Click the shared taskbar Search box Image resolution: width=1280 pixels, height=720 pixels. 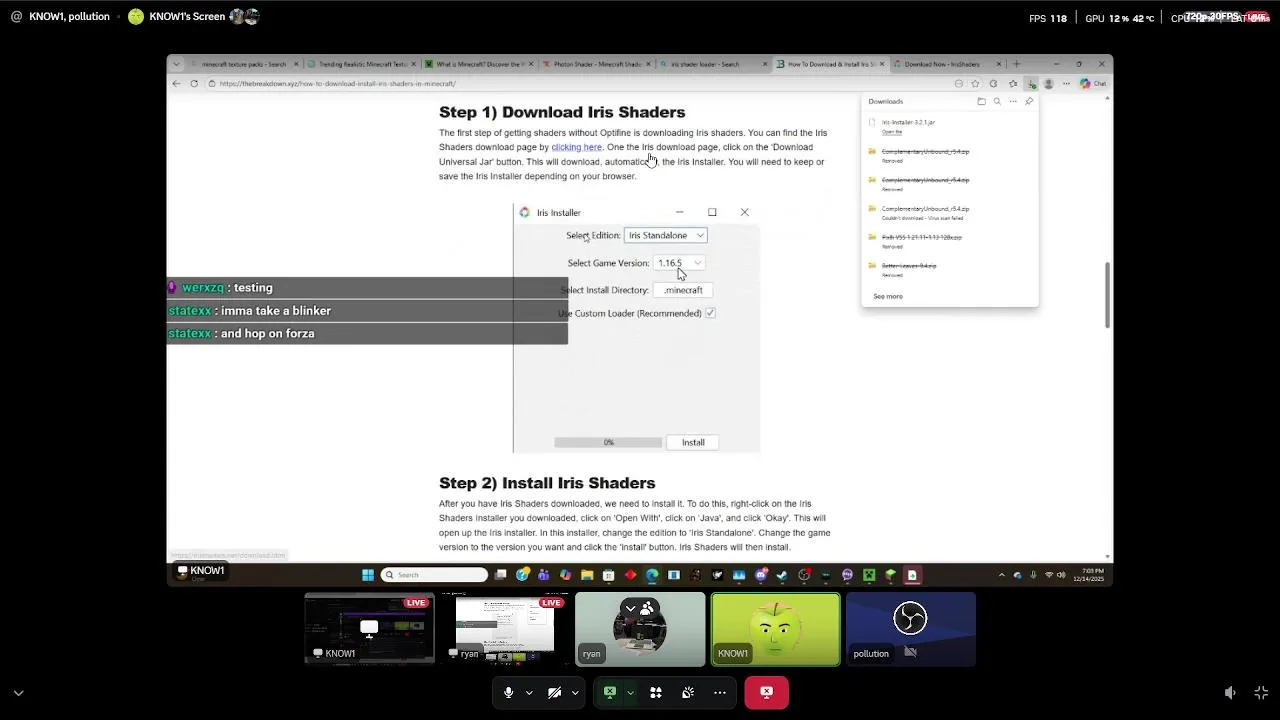pos(434,575)
